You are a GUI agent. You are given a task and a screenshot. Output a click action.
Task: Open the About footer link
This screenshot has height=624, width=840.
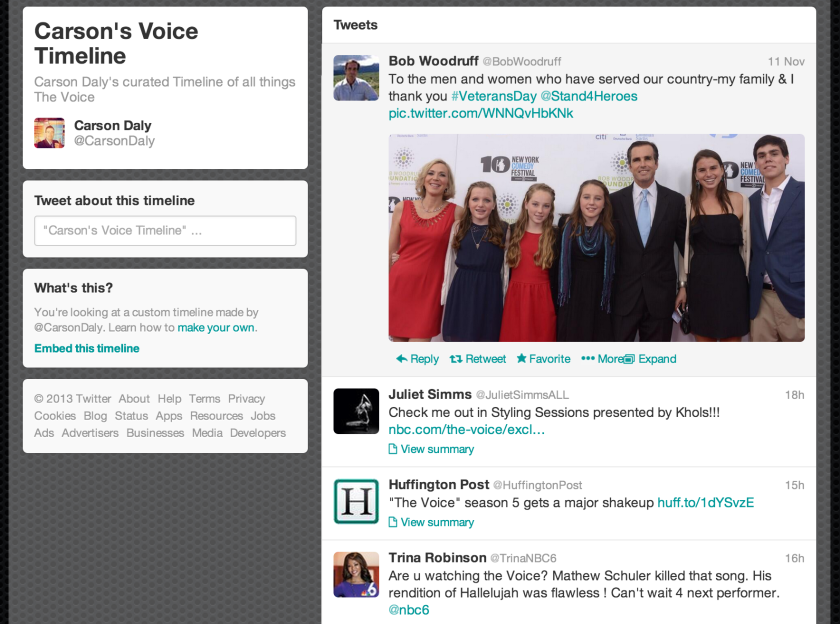click(x=134, y=399)
